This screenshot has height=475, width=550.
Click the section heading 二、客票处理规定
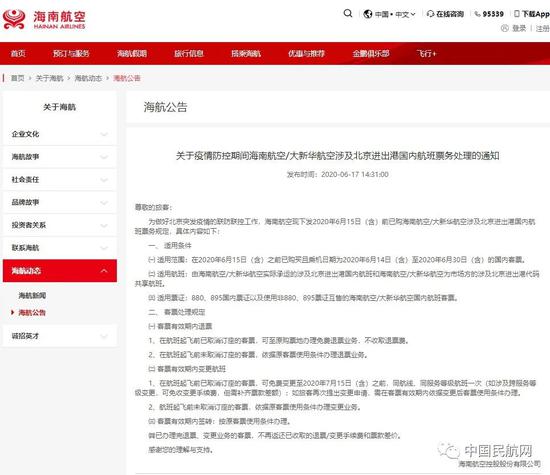[177, 312]
